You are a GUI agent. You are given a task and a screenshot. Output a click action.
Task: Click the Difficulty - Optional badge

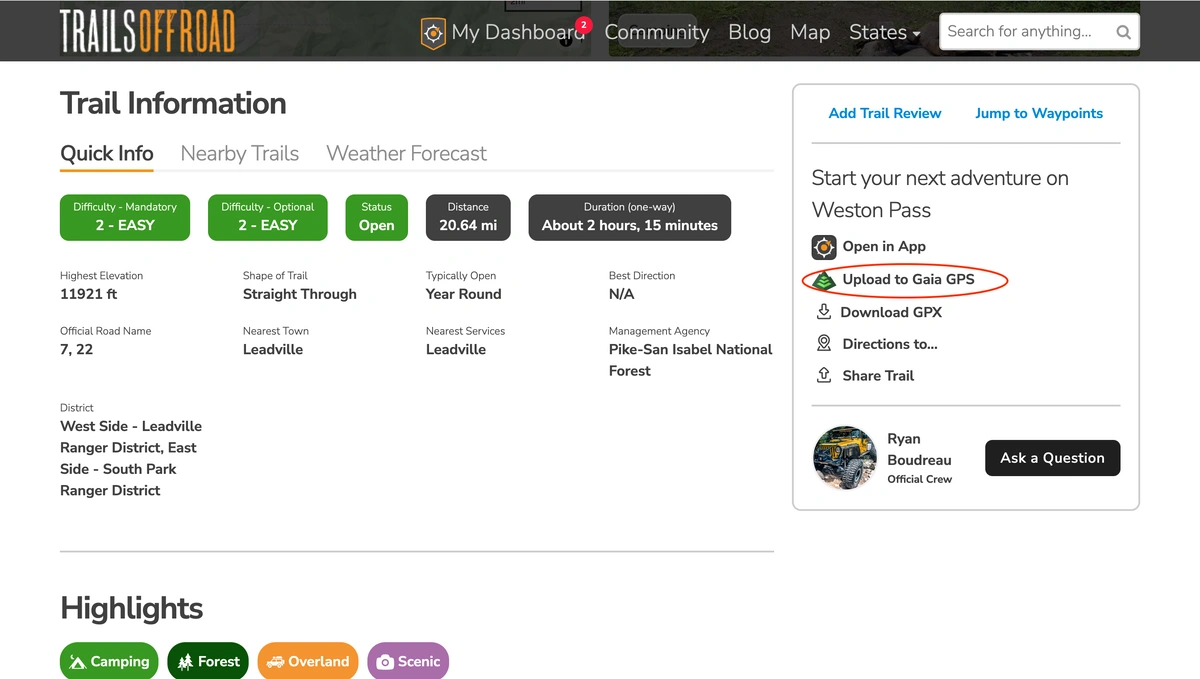click(x=268, y=217)
